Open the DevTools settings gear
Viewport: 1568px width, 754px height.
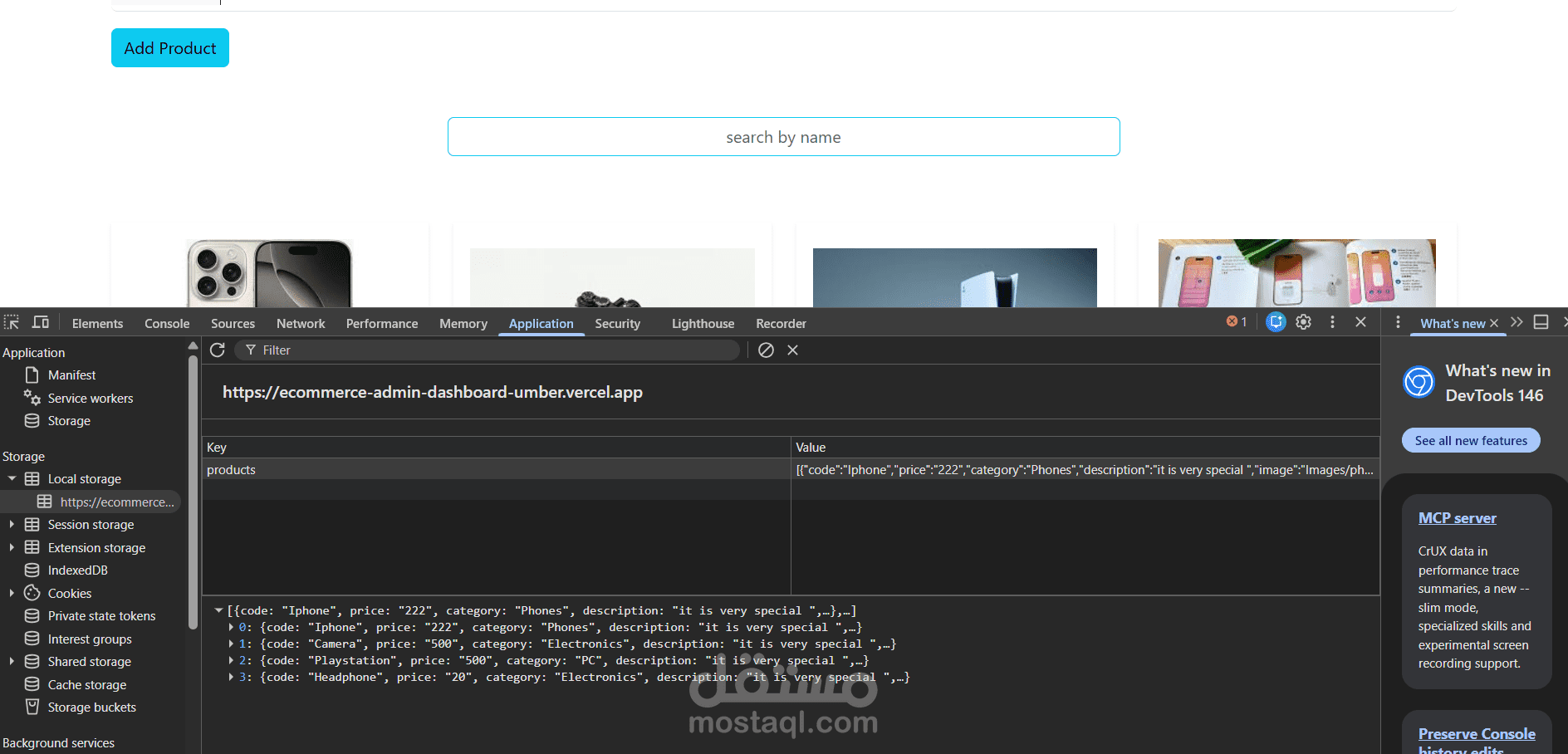click(x=1304, y=322)
